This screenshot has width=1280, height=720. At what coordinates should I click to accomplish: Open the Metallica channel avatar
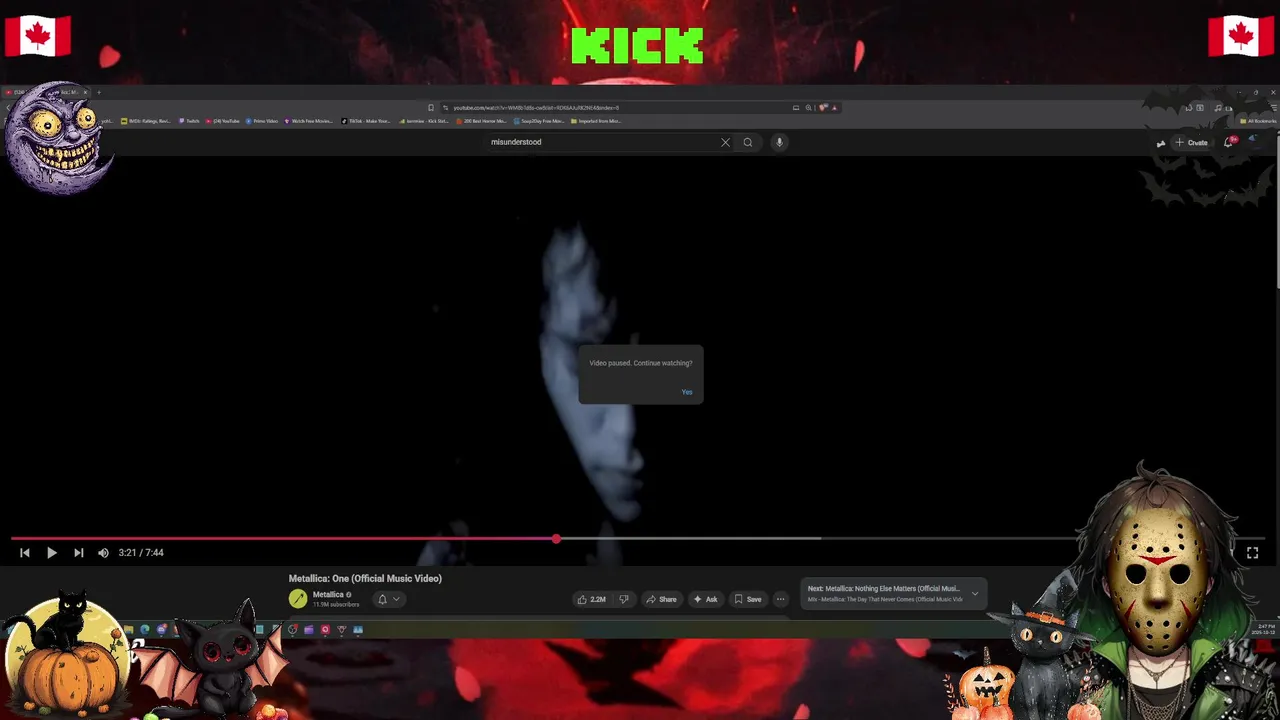tap(298, 598)
